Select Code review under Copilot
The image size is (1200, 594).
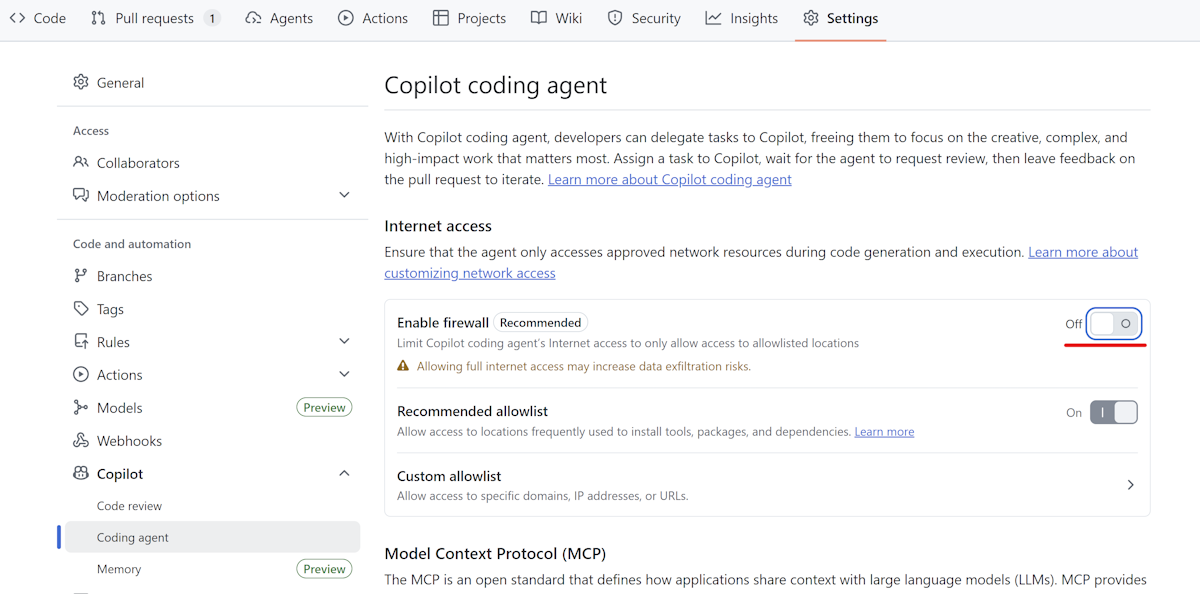pos(129,506)
